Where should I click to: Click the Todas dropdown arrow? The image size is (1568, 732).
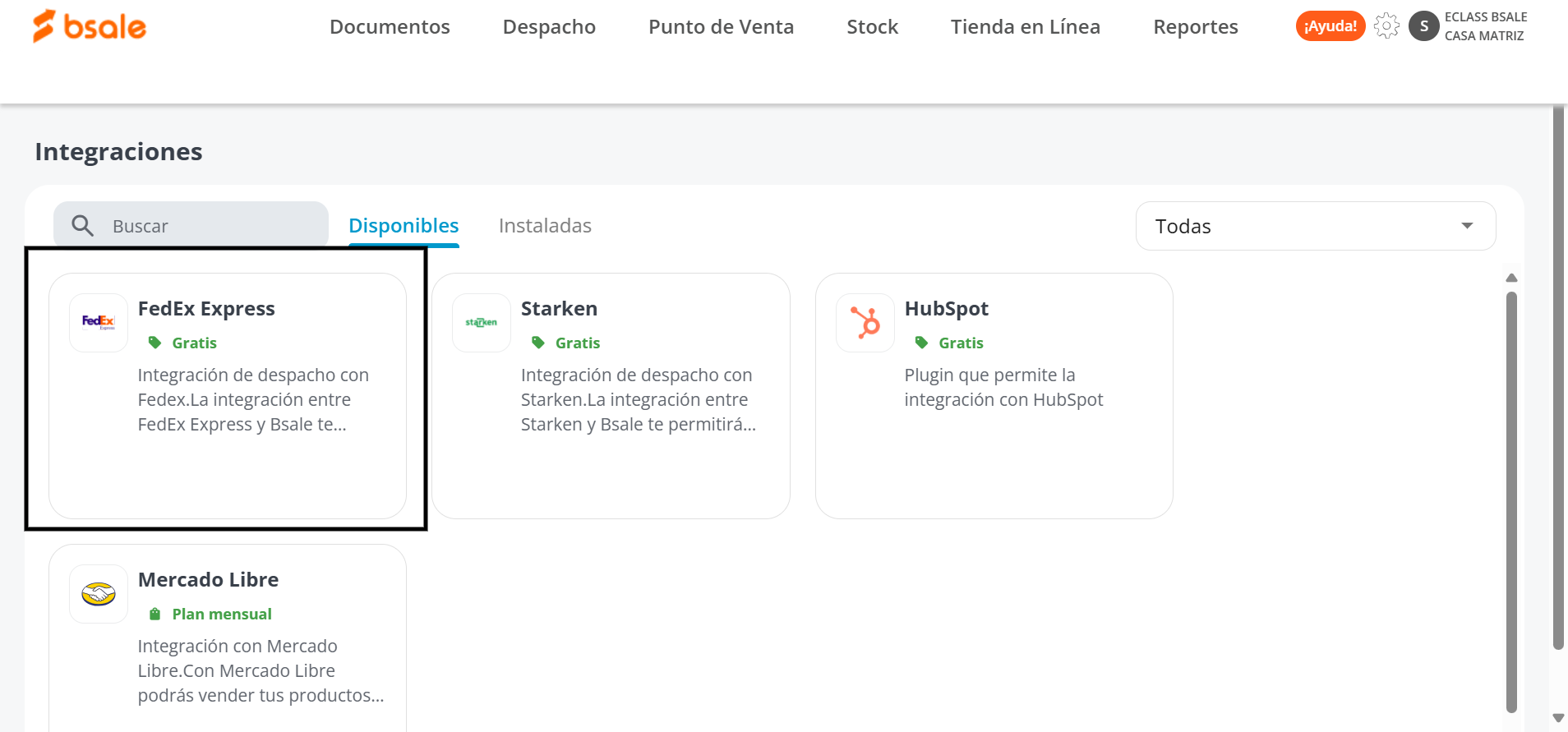pyautogui.click(x=1467, y=226)
